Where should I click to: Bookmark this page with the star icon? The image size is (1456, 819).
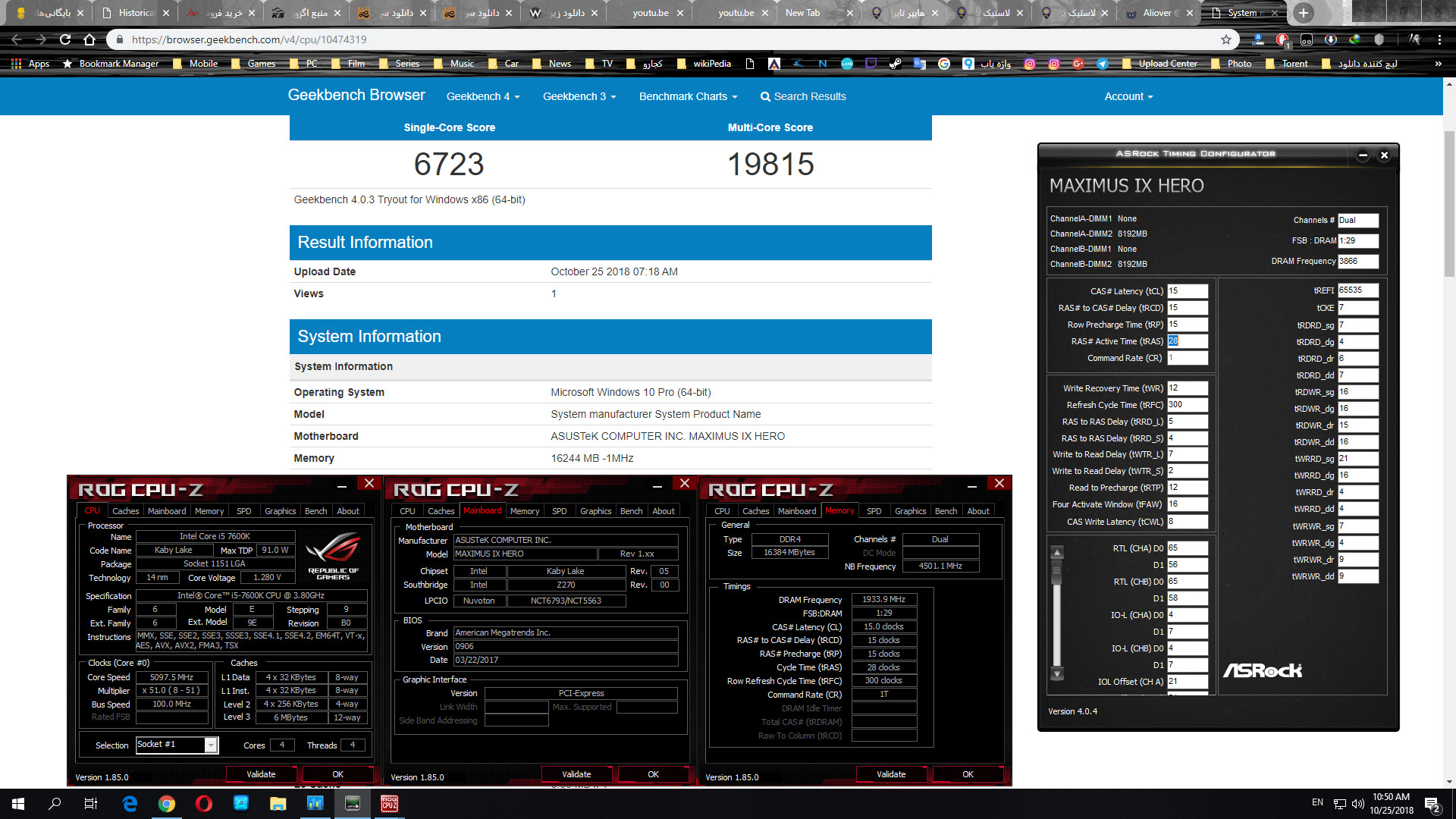[x=1226, y=39]
